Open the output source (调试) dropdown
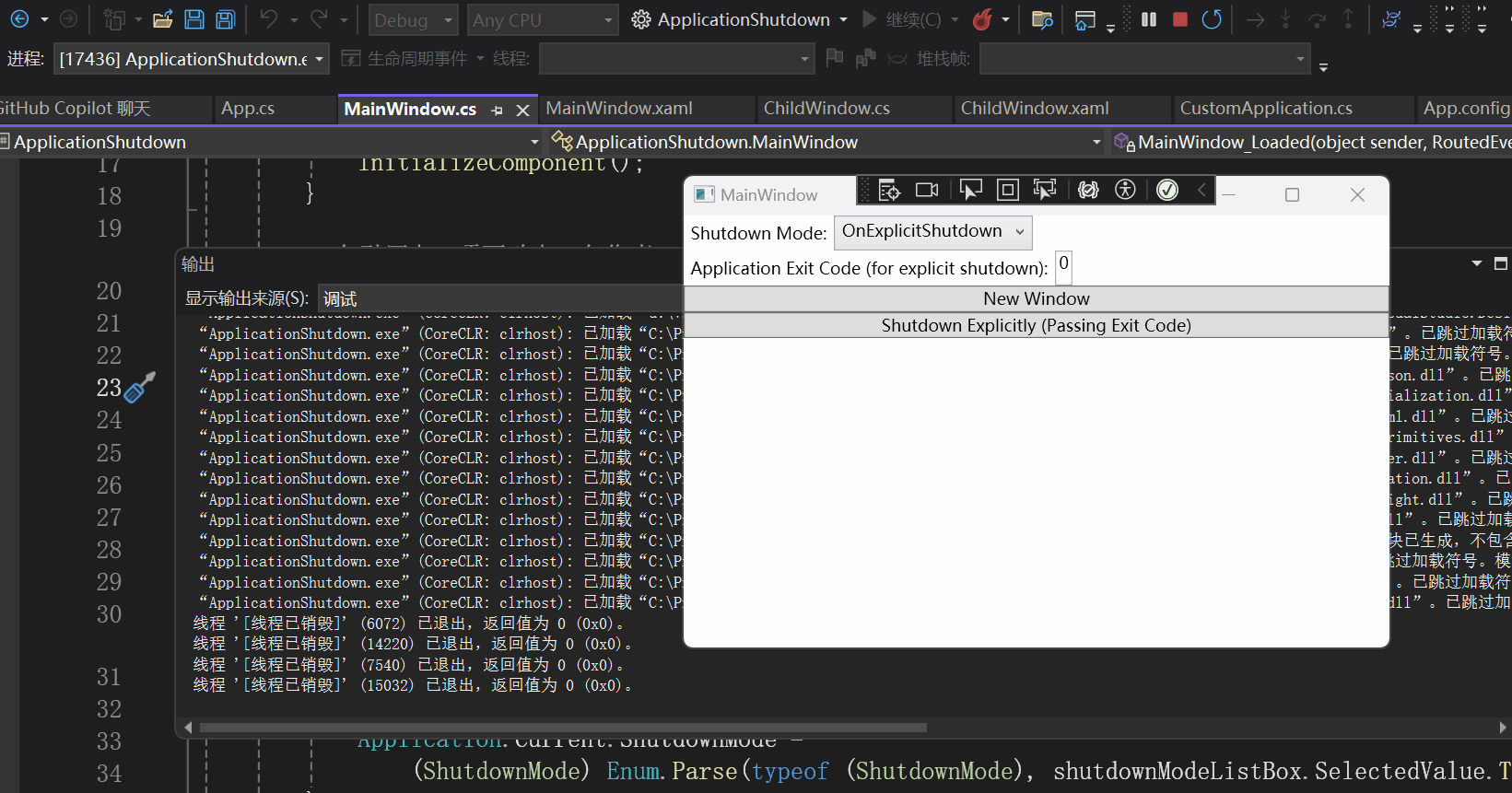Viewport: 1512px width, 793px height. tap(499, 298)
